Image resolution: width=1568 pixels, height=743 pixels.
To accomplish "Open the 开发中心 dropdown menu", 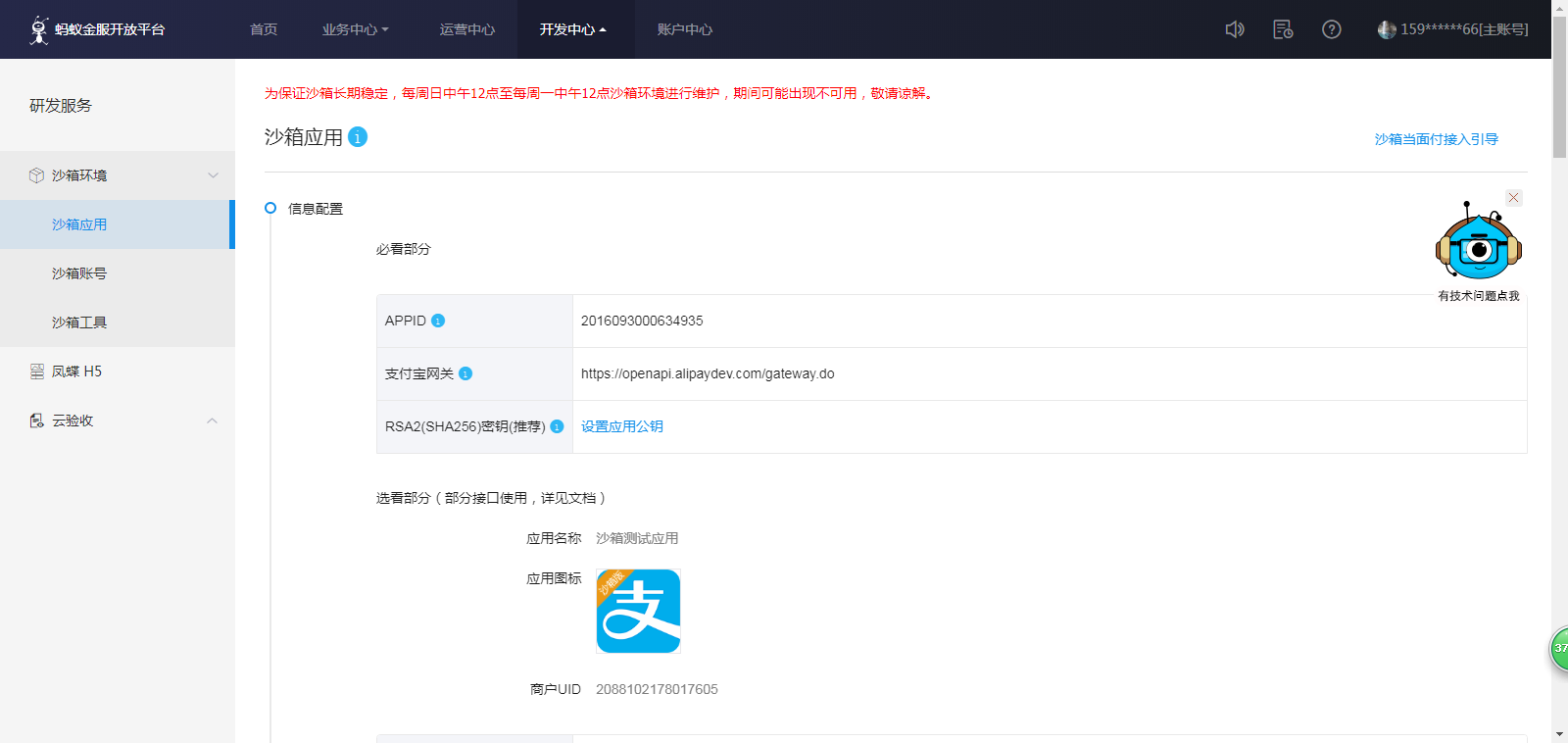I will [x=573, y=29].
